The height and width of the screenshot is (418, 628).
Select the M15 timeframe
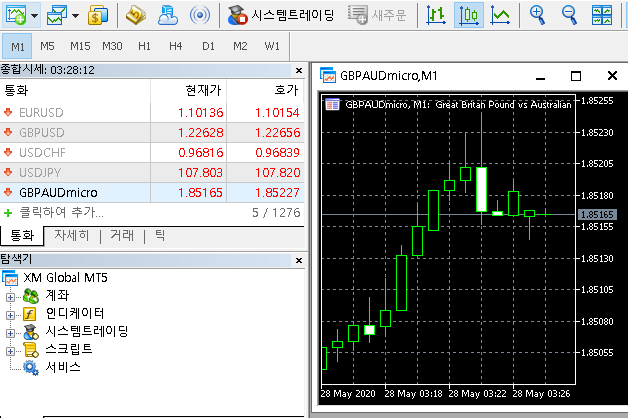coord(80,46)
